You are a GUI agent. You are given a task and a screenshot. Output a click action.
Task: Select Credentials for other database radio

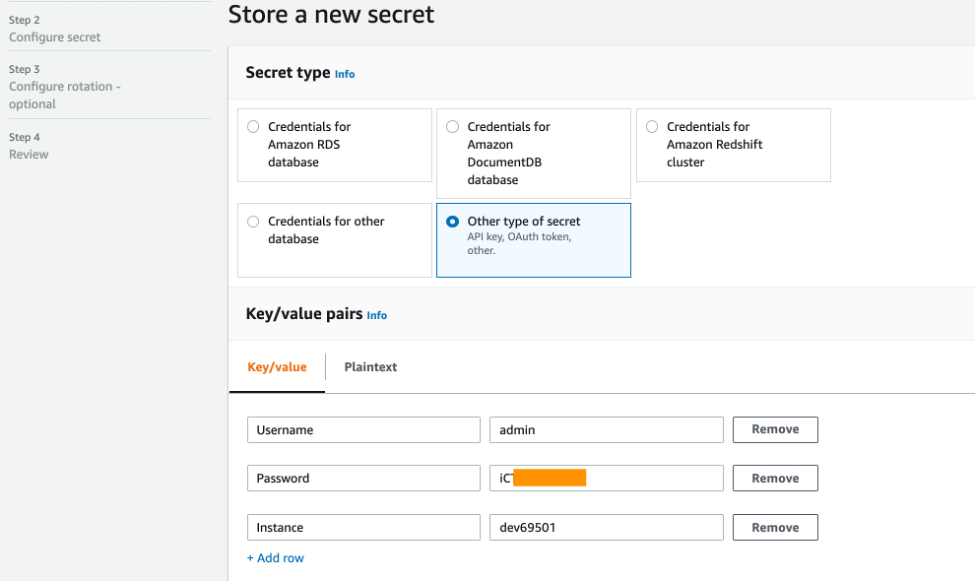253,222
